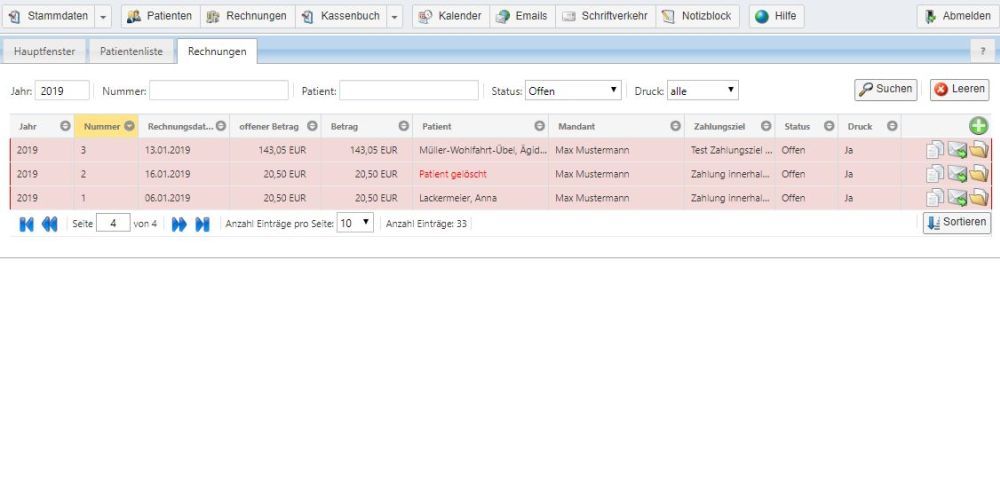The height and width of the screenshot is (504, 1000).
Task: Open the Stammdaten menu
Action: pos(48,16)
